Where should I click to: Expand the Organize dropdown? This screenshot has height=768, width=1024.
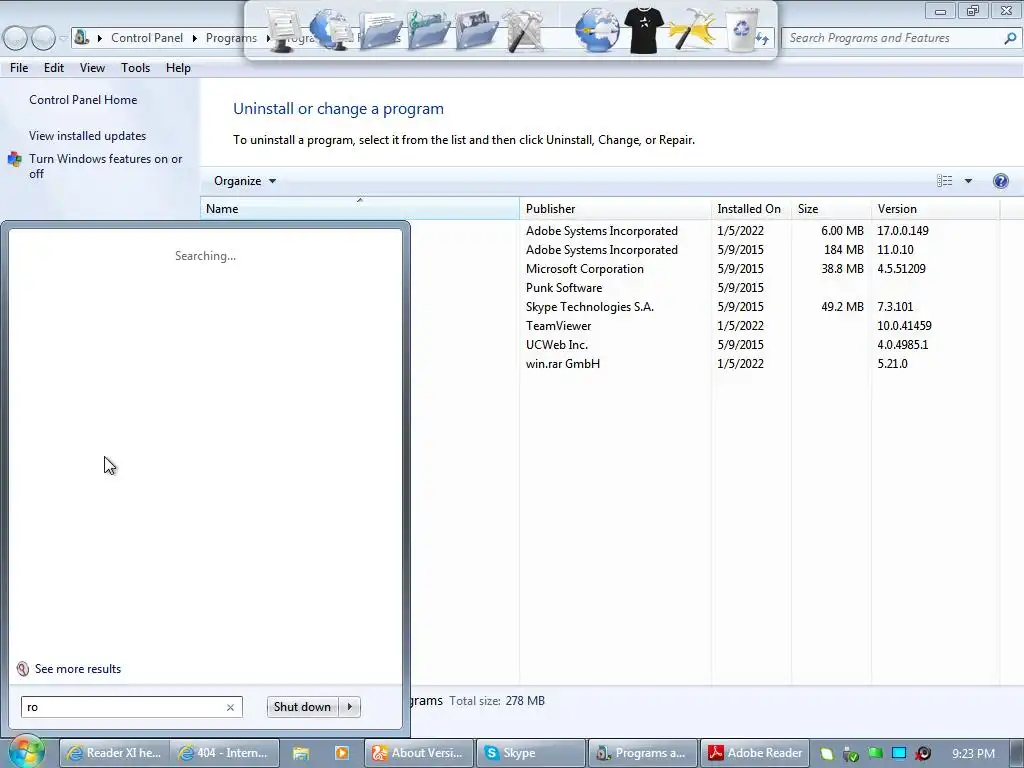[245, 181]
